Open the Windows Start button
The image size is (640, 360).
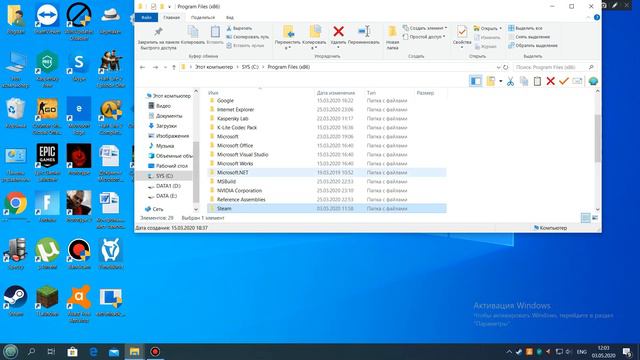(x=11, y=351)
